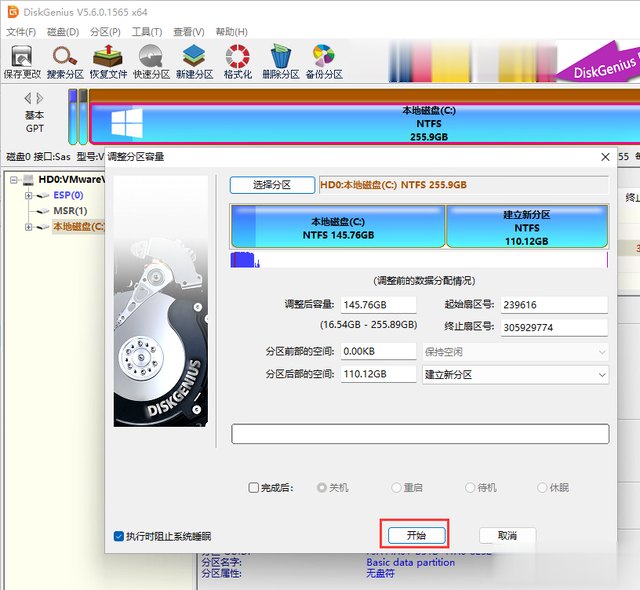
Task: Open the 工具(T) menu
Action: (x=147, y=32)
